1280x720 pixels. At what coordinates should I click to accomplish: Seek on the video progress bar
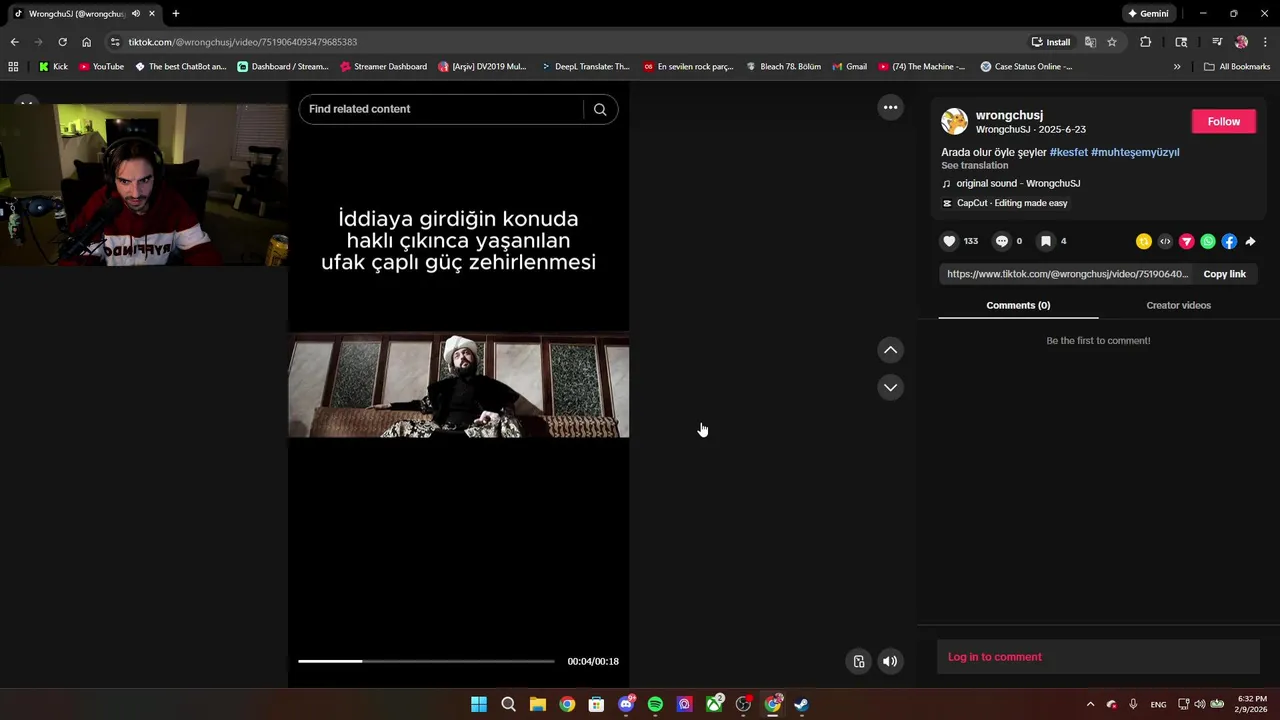tap(426, 661)
